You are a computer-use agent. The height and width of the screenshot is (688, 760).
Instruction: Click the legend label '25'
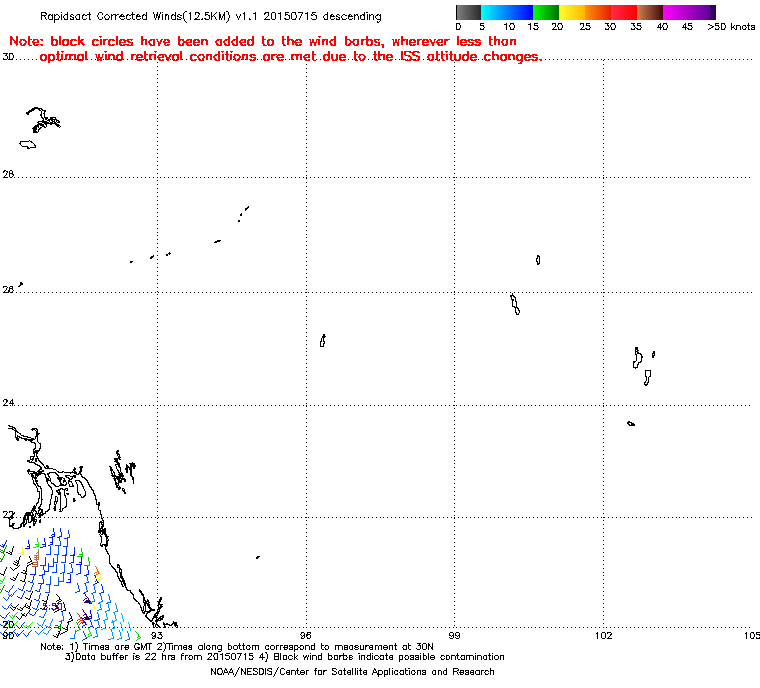pyautogui.click(x=585, y=27)
